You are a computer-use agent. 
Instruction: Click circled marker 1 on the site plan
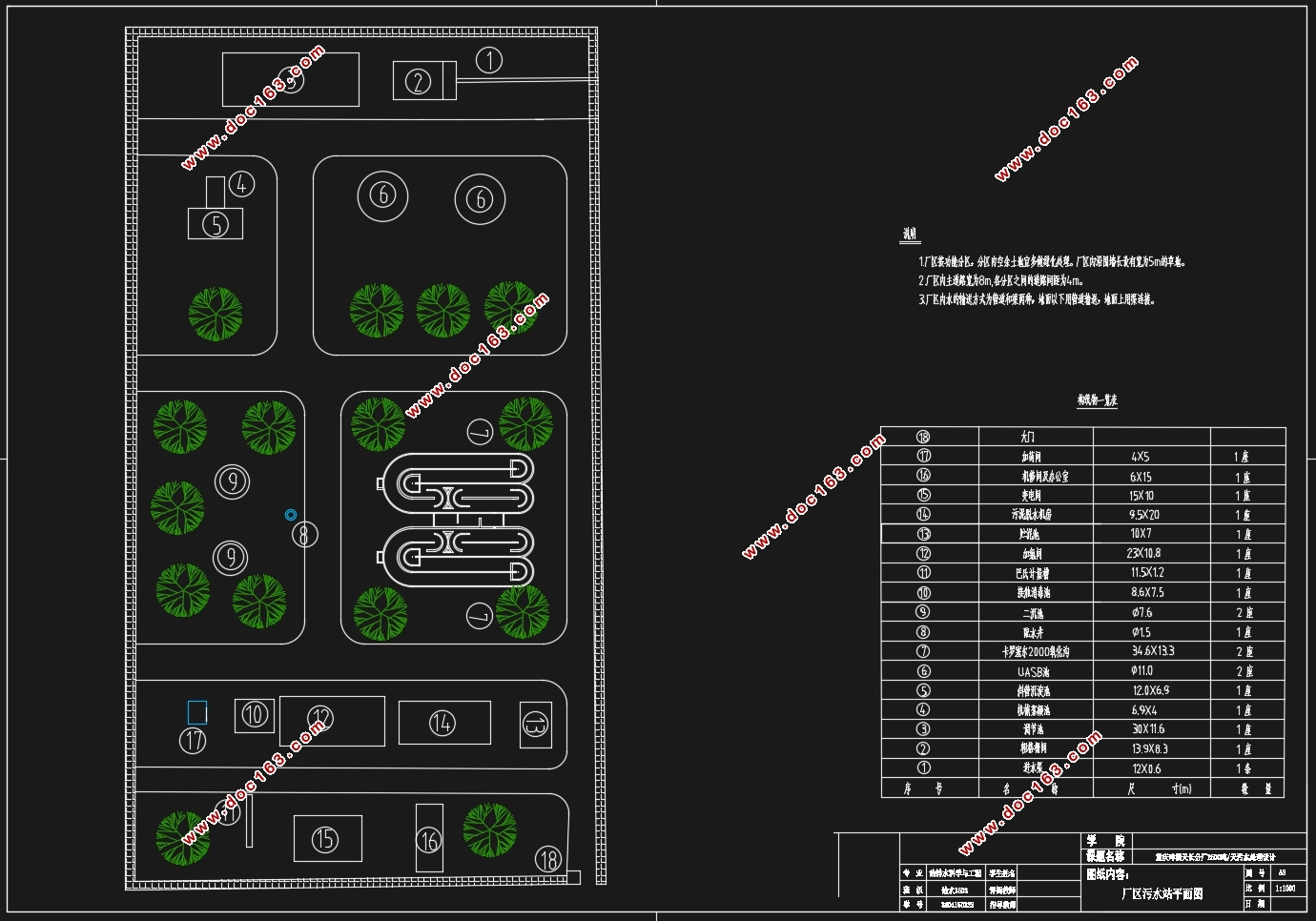click(x=489, y=60)
